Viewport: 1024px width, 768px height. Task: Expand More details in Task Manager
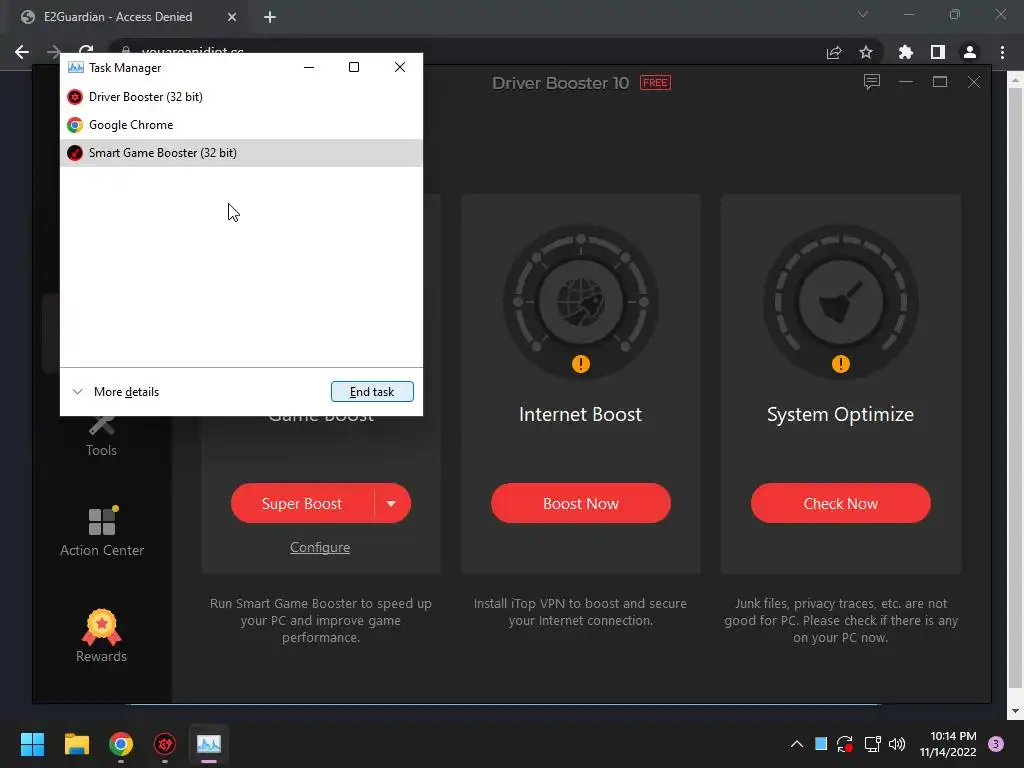pyautogui.click(x=116, y=392)
